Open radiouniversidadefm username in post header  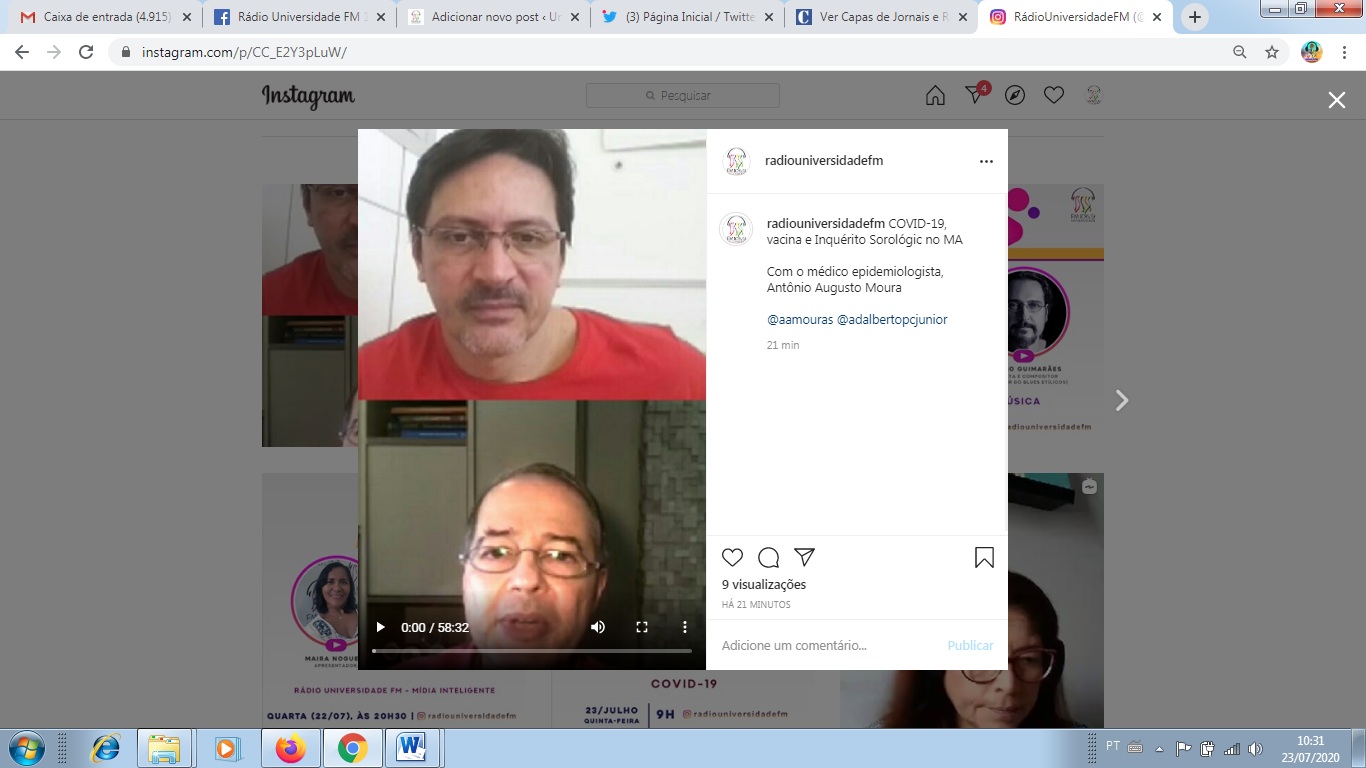click(x=824, y=161)
